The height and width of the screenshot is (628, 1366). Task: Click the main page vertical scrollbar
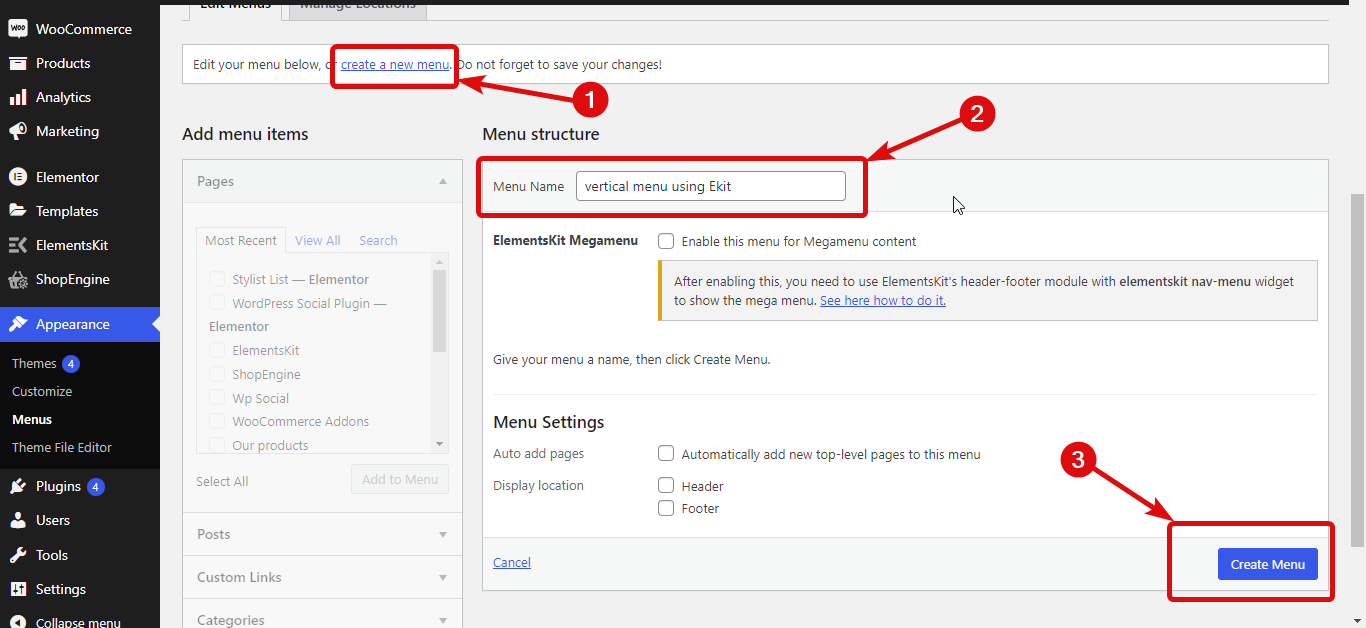pyautogui.click(x=1357, y=370)
